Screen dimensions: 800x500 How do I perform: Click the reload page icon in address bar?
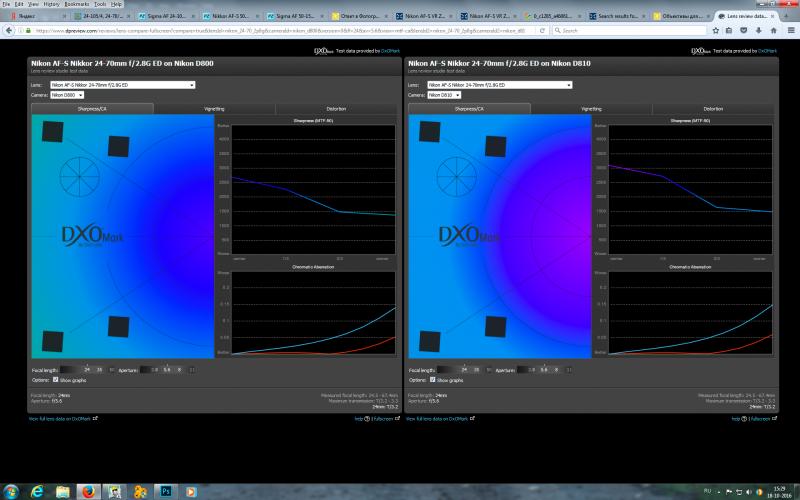click(542, 31)
